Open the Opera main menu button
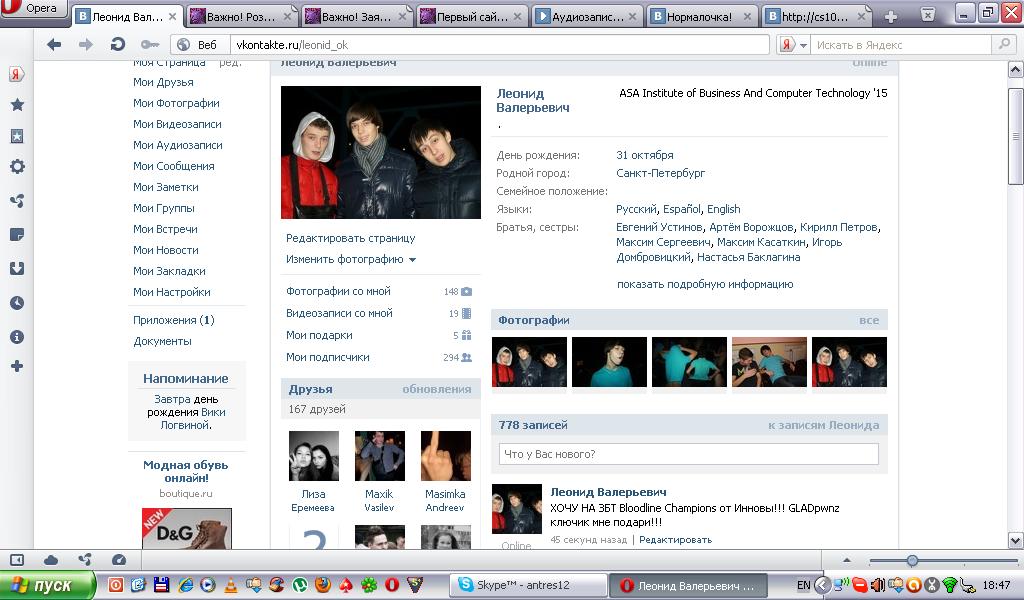This screenshot has width=1024, height=600. [x=34, y=10]
